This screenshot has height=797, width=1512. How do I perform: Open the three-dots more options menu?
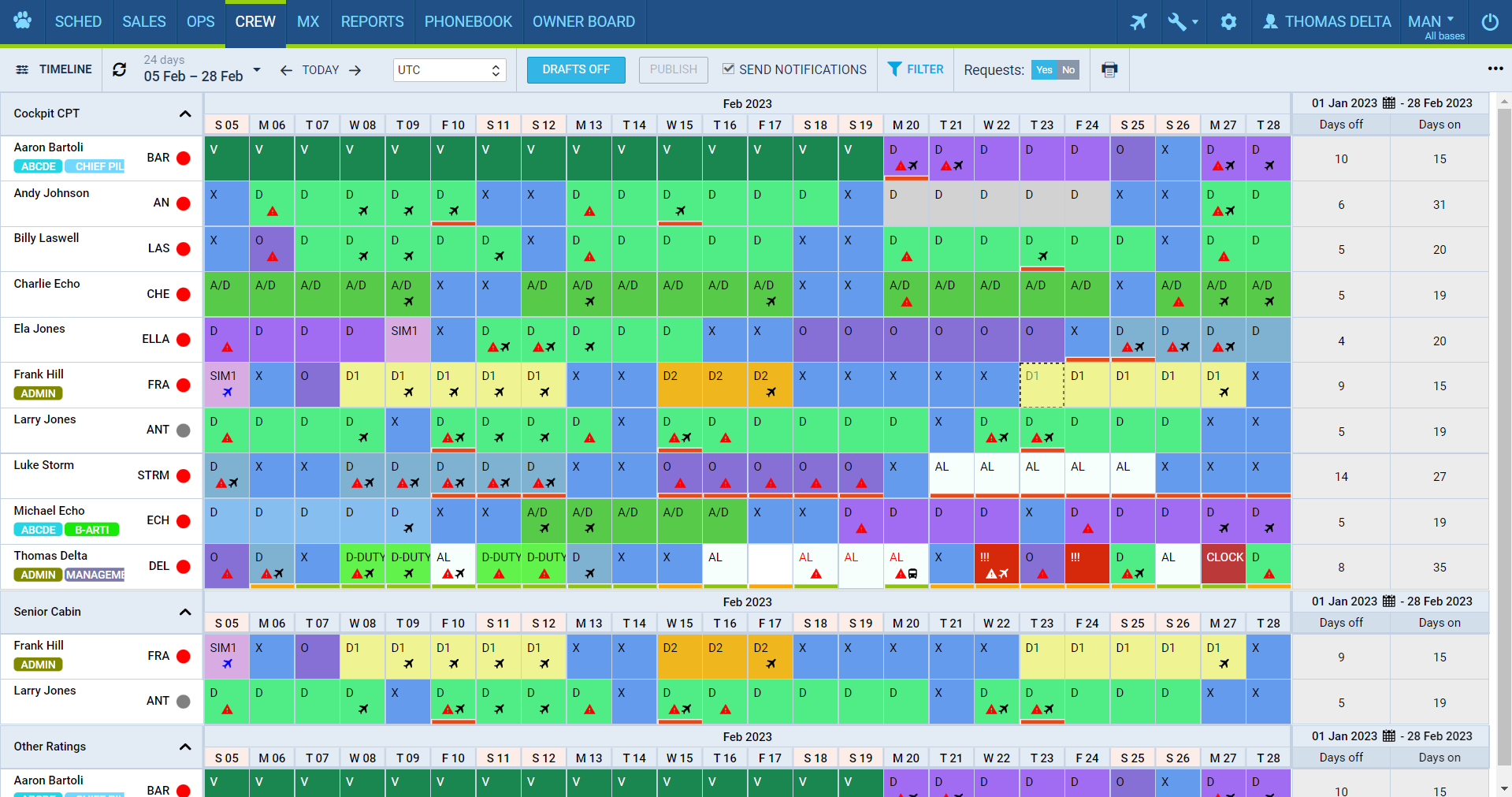point(1495,69)
